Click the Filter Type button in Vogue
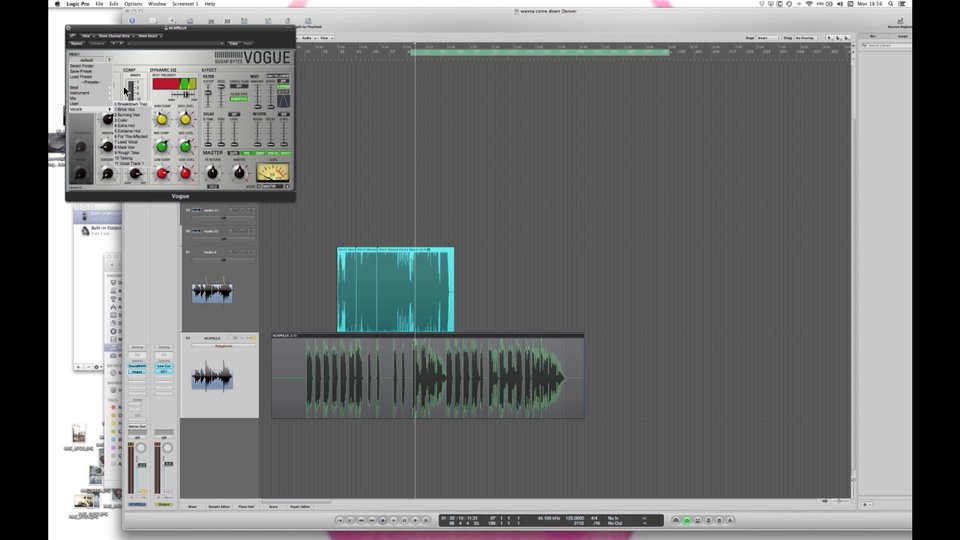 coord(239,99)
